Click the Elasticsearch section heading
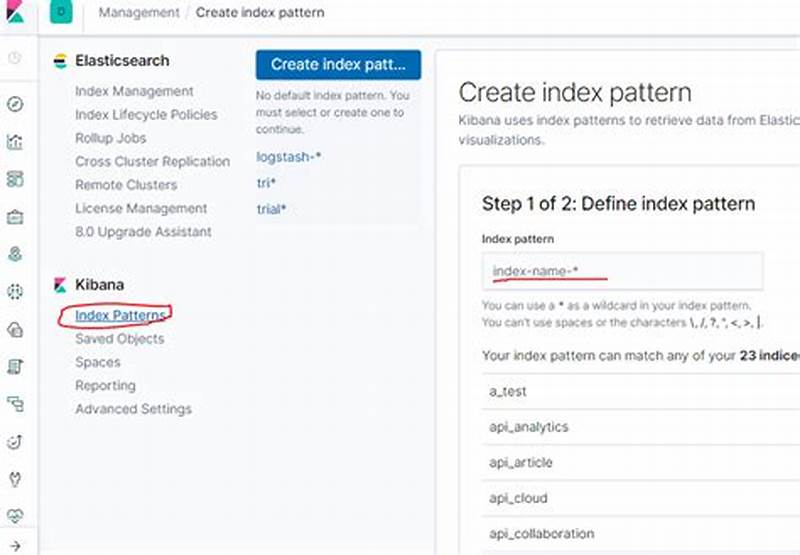This screenshot has height=555, width=800. 122,61
